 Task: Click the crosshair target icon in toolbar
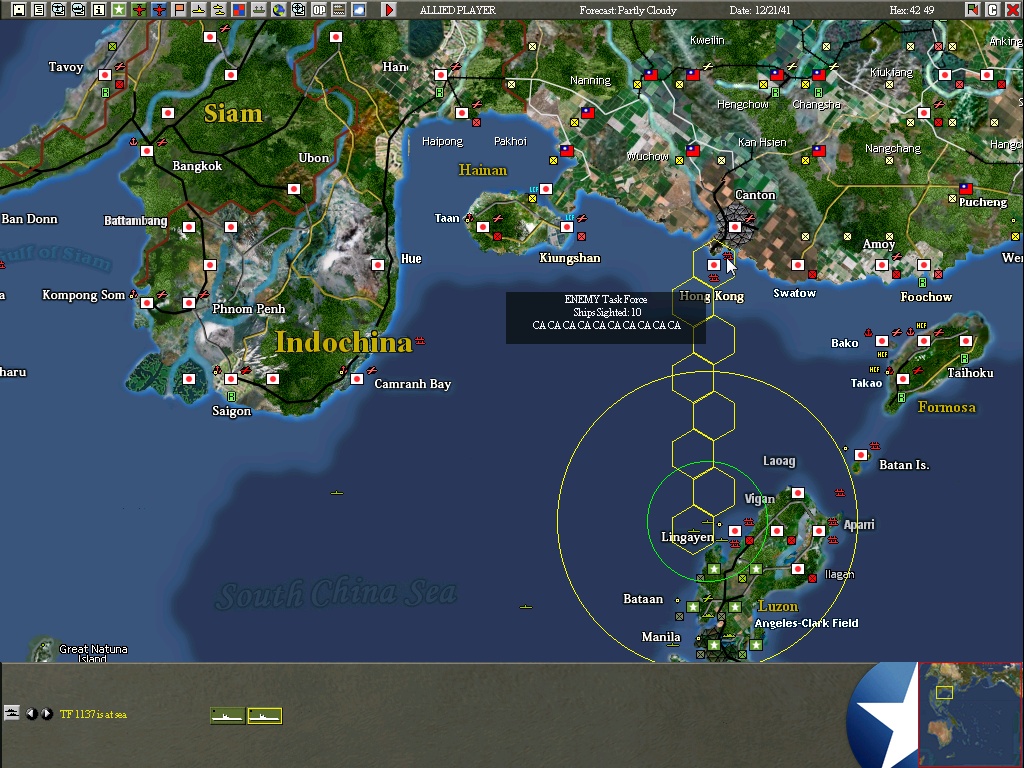click(x=298, y=10)
